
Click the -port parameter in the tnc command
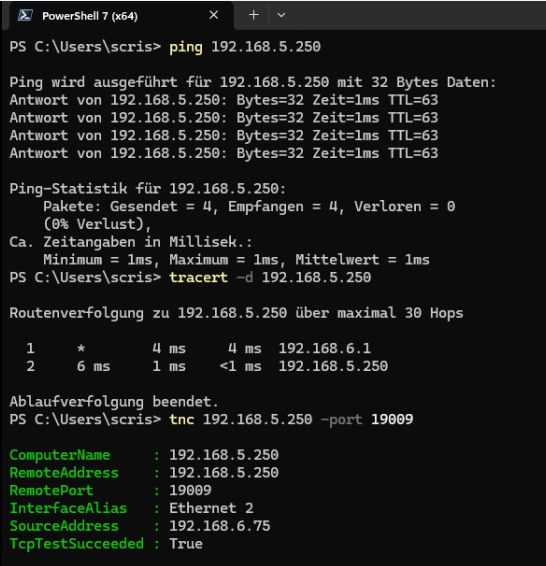tap(341, 419)
